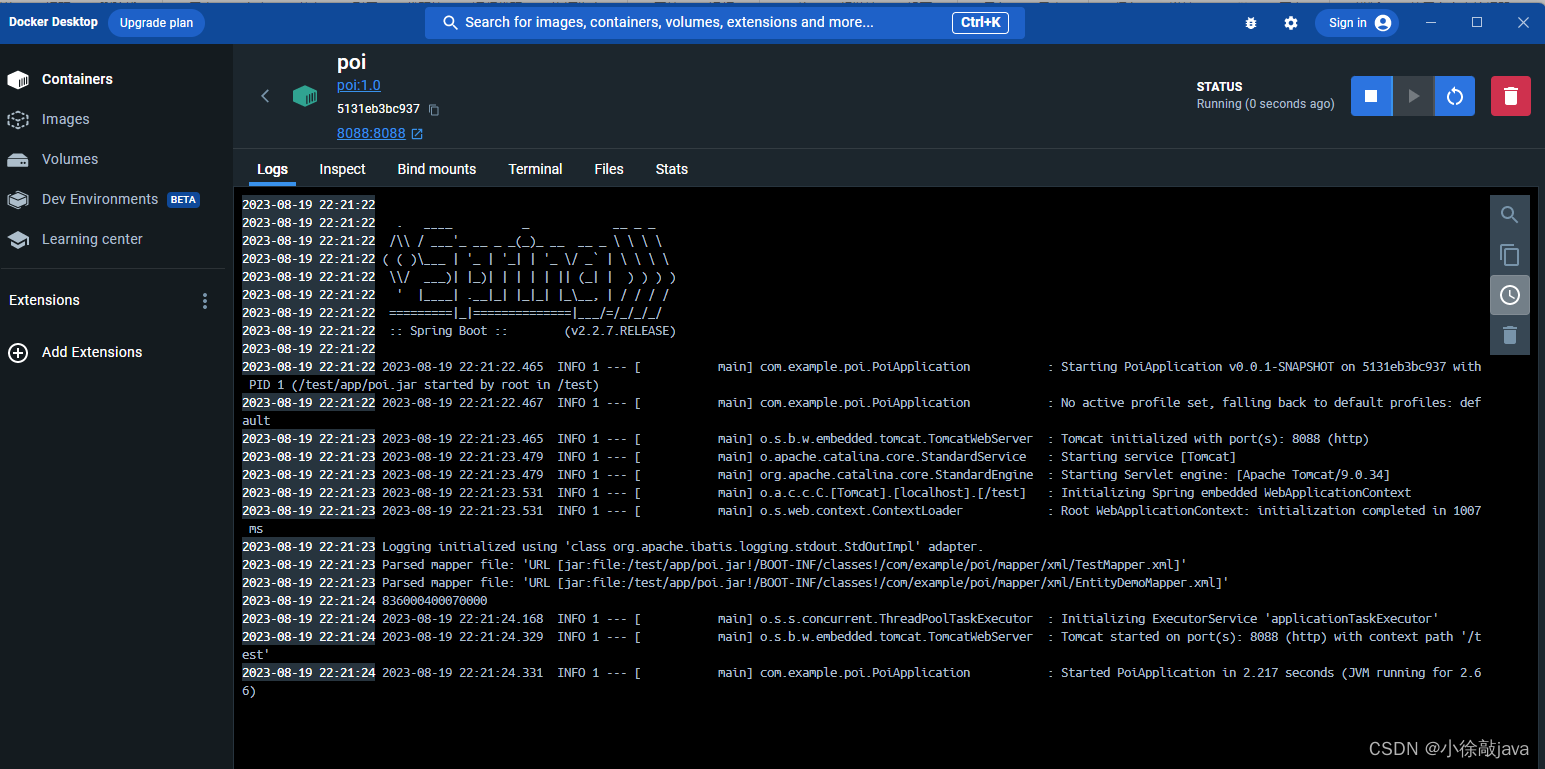Click the Docker Desktop title
Viewport: 1545px width, 769px height.
tap(53, 22)
